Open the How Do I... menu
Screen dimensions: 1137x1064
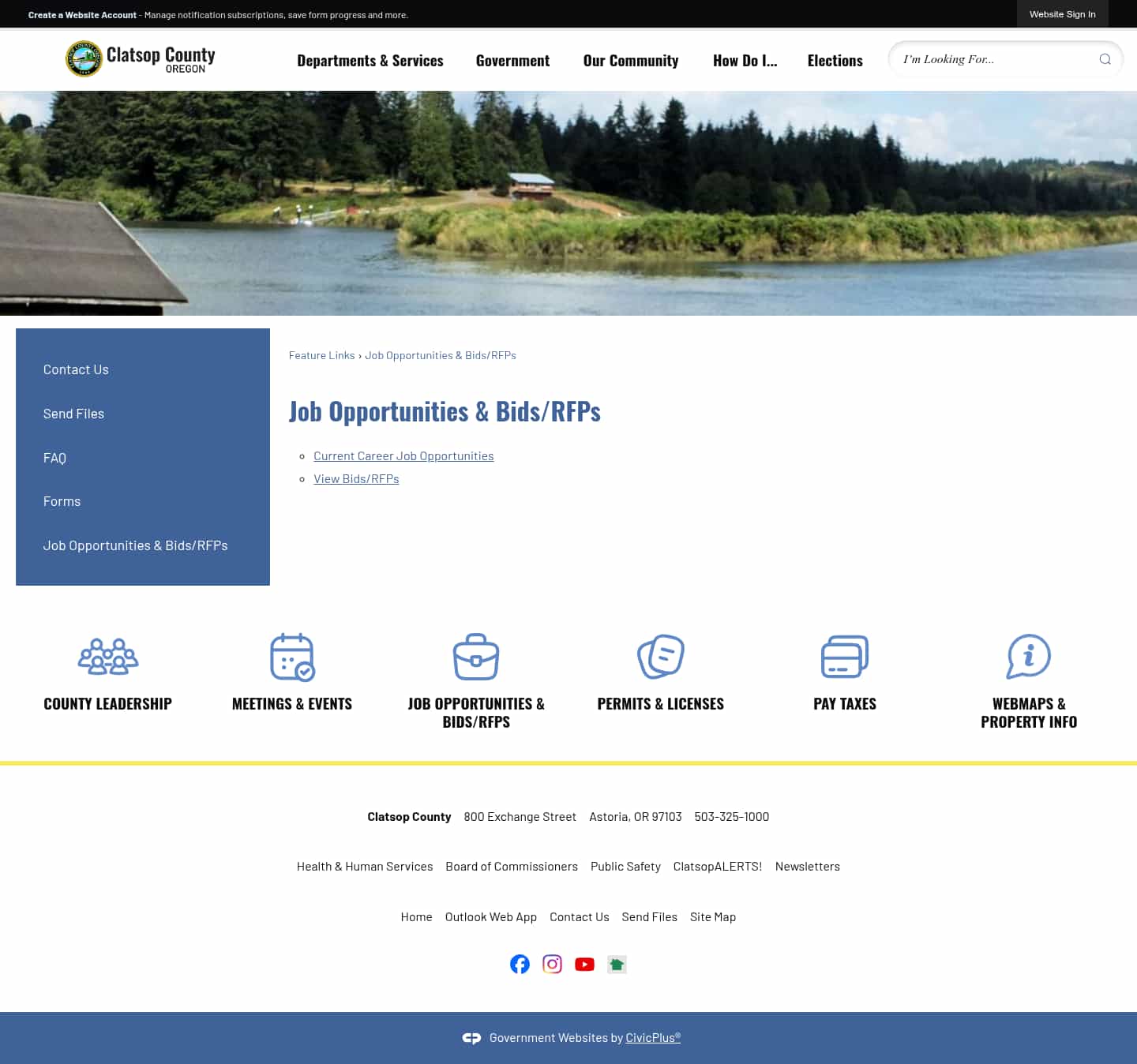[x=745, y=61]
